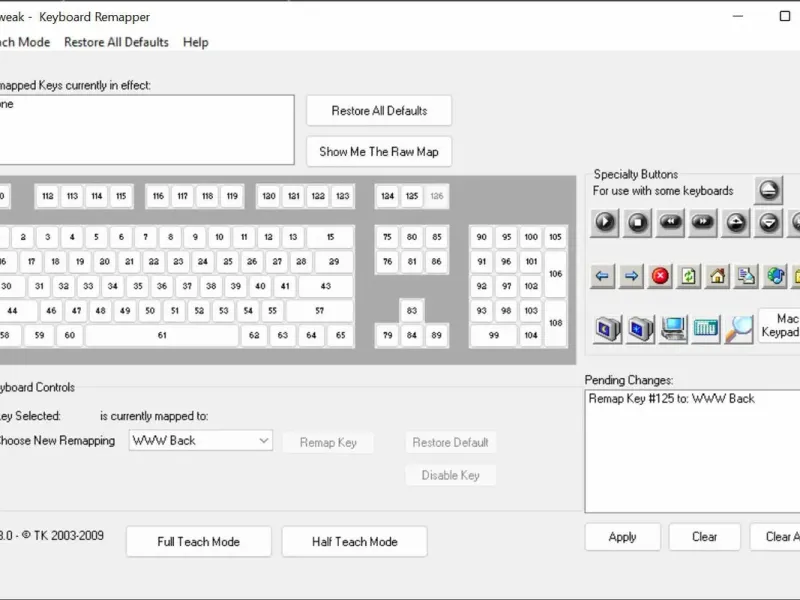The image size is (800, 600).
Task: Select the fast-forward next track button
Action: [x=703, y=222]
